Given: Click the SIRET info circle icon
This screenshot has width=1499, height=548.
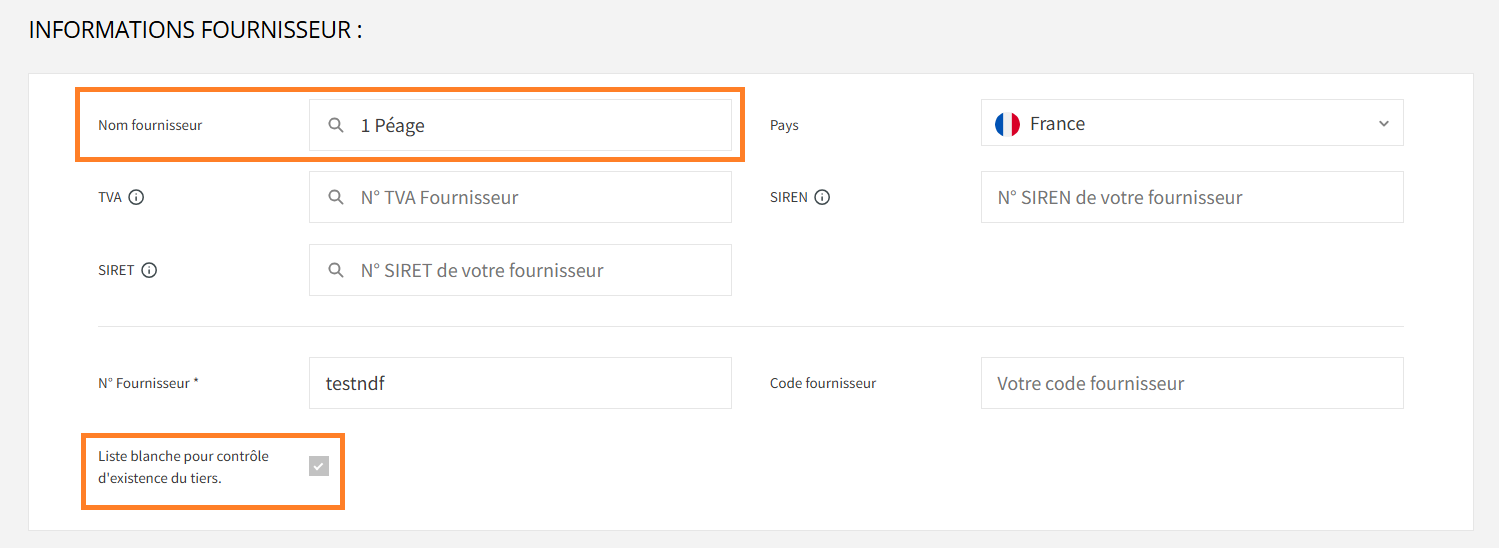Looking at the screenshot, I should pyautogui.click(x=149, y=270).
